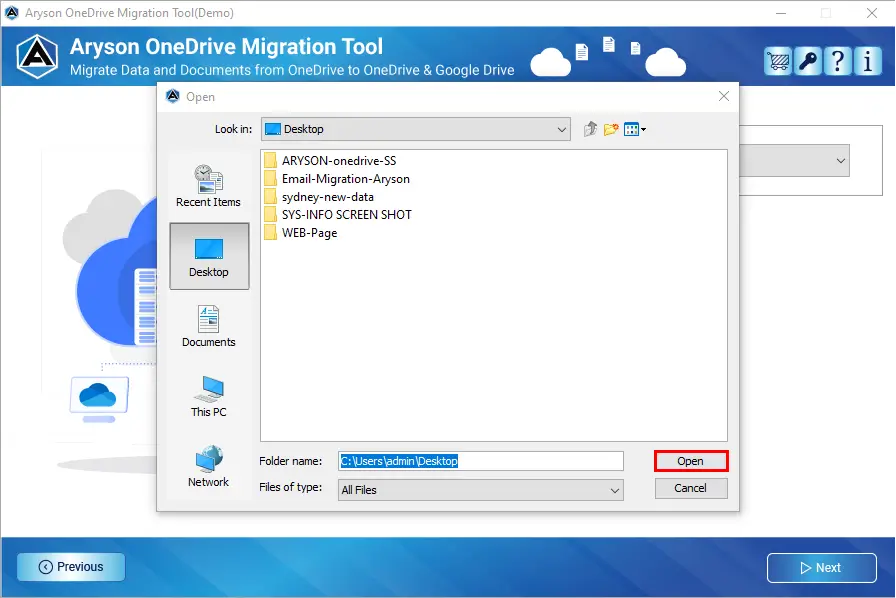Screen dimensions: 896x598
Task: Click Next button in main window
Action: pyautogui.click(x=821, y=568)
